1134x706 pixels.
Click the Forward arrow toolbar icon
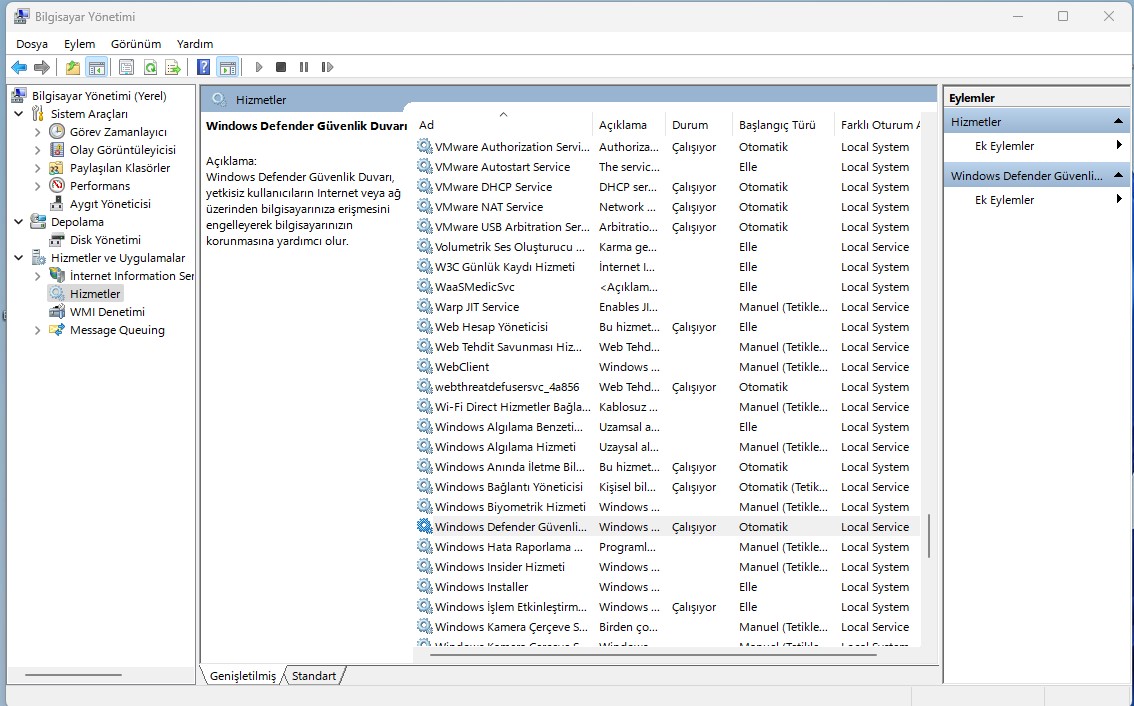point(42,67)
